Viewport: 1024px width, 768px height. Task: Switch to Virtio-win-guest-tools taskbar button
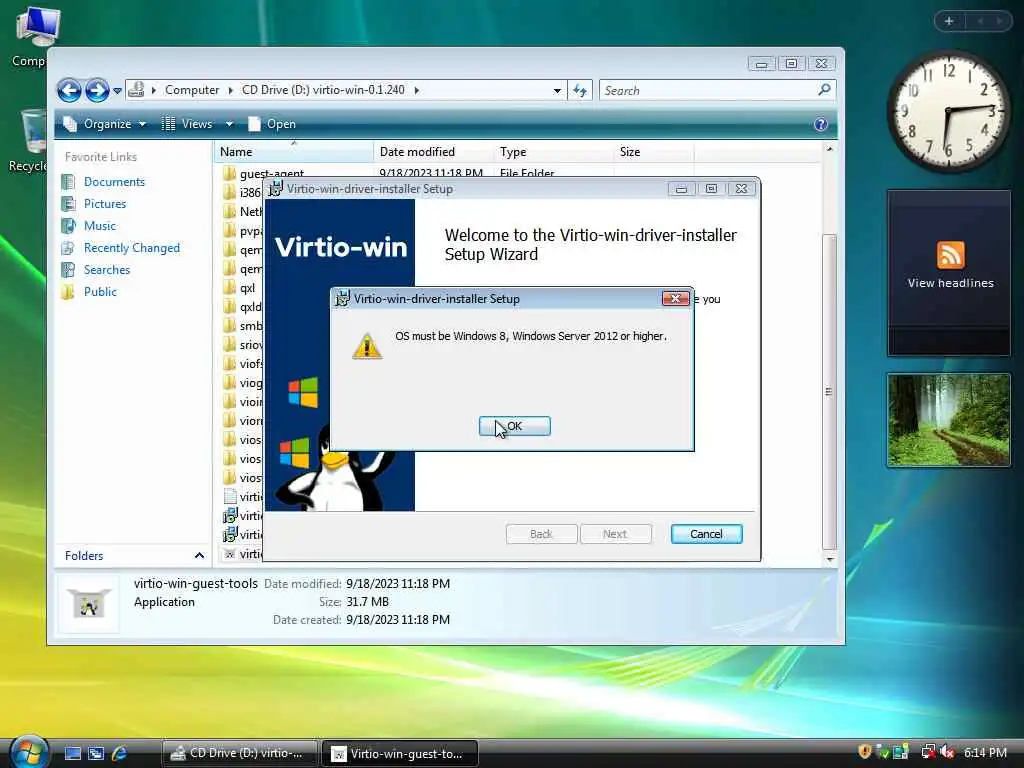point(400,753)
